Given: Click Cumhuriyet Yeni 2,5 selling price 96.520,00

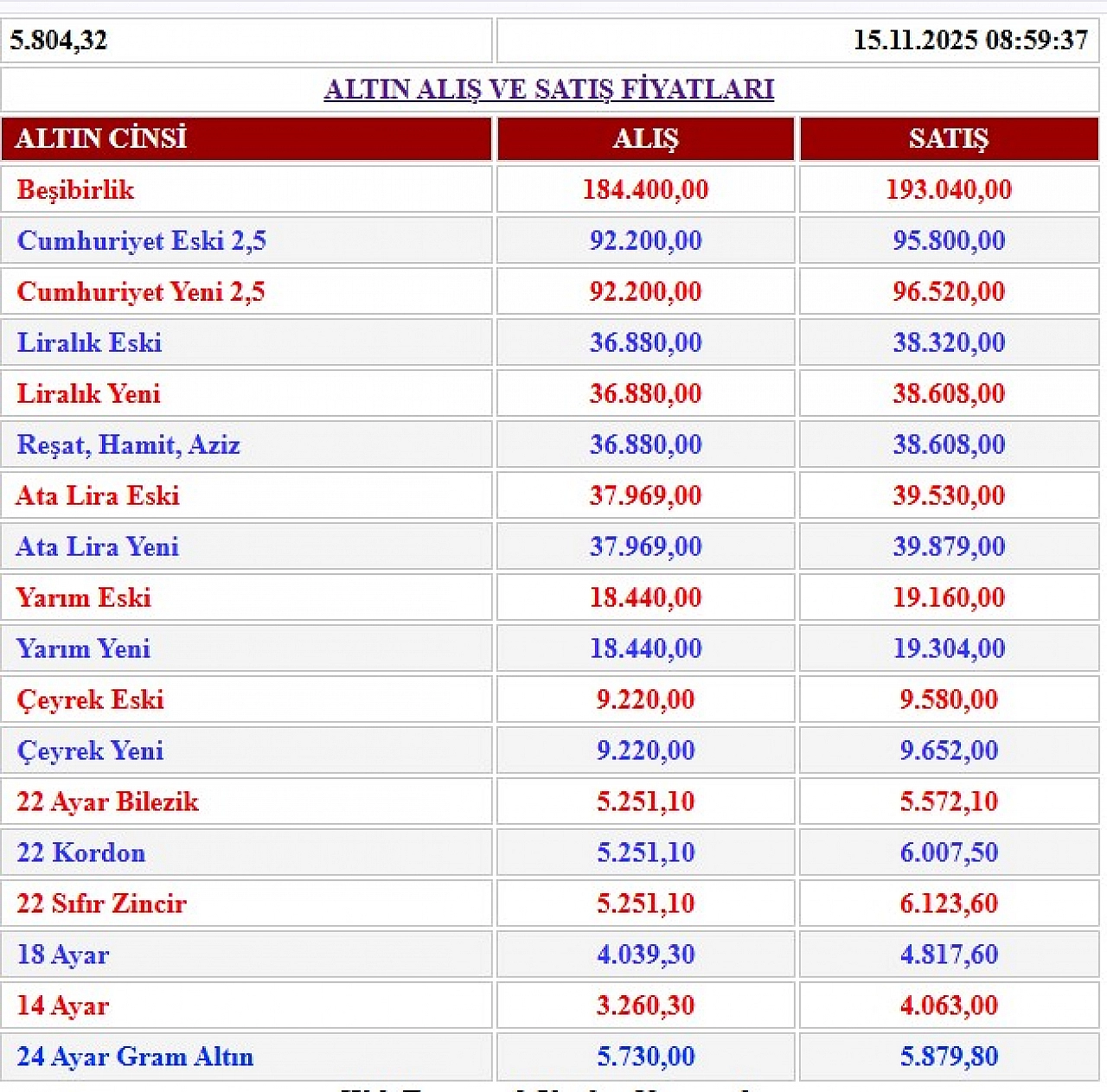Looking at the screenshot, I should [948, 291].
